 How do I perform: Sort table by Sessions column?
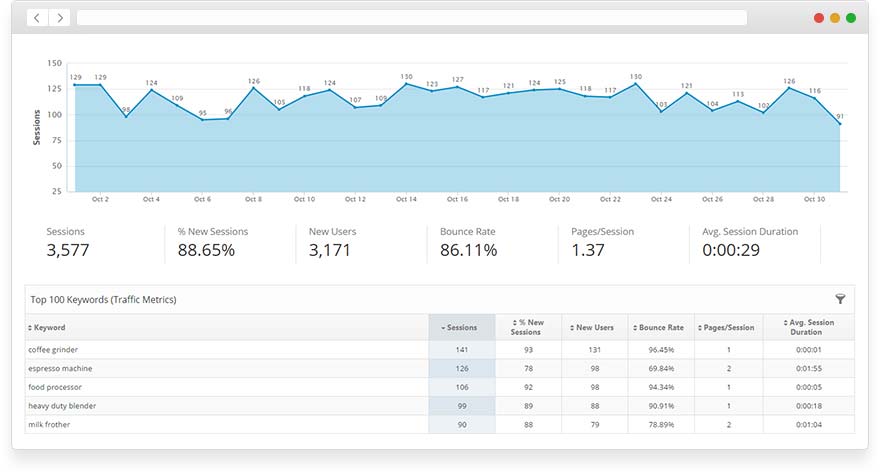point(461,327)
